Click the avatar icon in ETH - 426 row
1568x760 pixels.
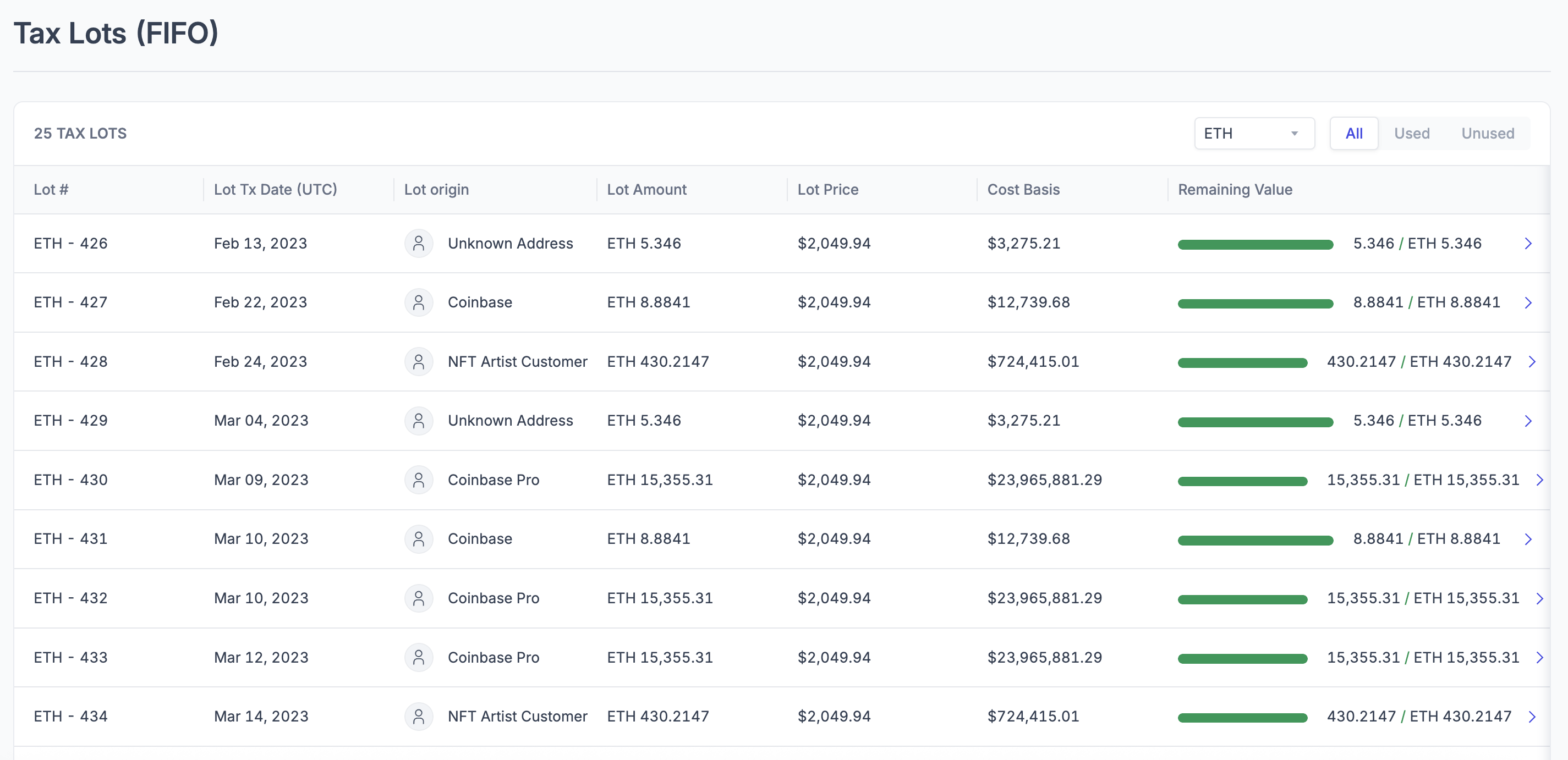(x=418, y=244)
